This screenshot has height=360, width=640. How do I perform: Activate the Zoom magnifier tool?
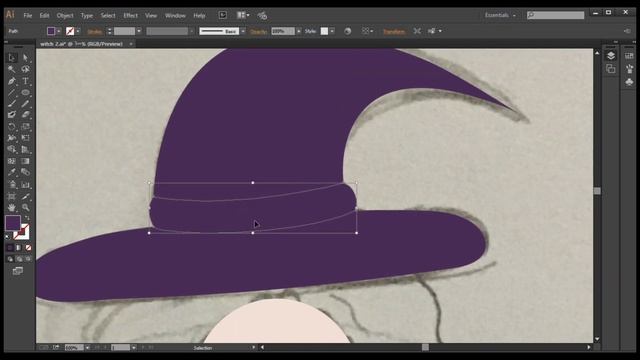(25, 208)
